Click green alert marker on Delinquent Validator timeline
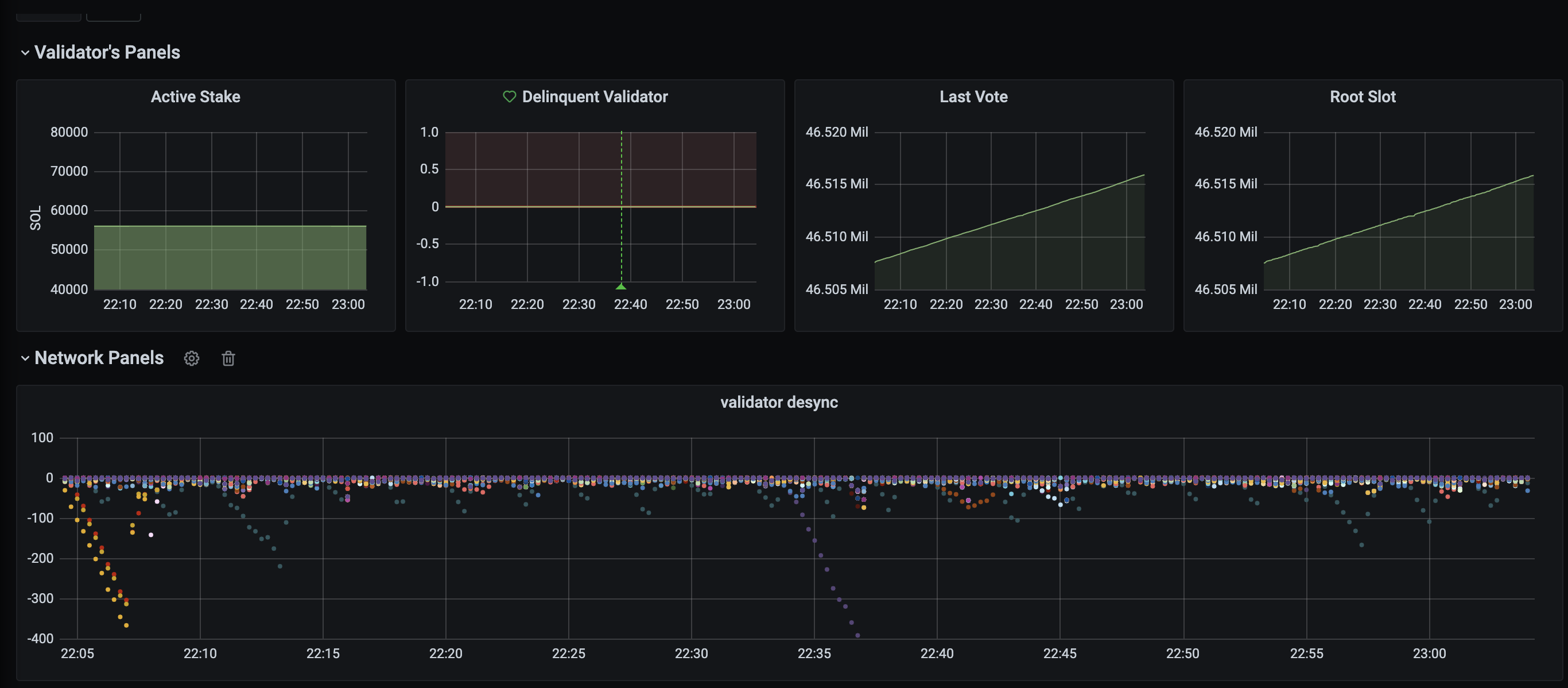Image resolution: width=1568 pixels, height=688 pixels. [x=621, y=285]
